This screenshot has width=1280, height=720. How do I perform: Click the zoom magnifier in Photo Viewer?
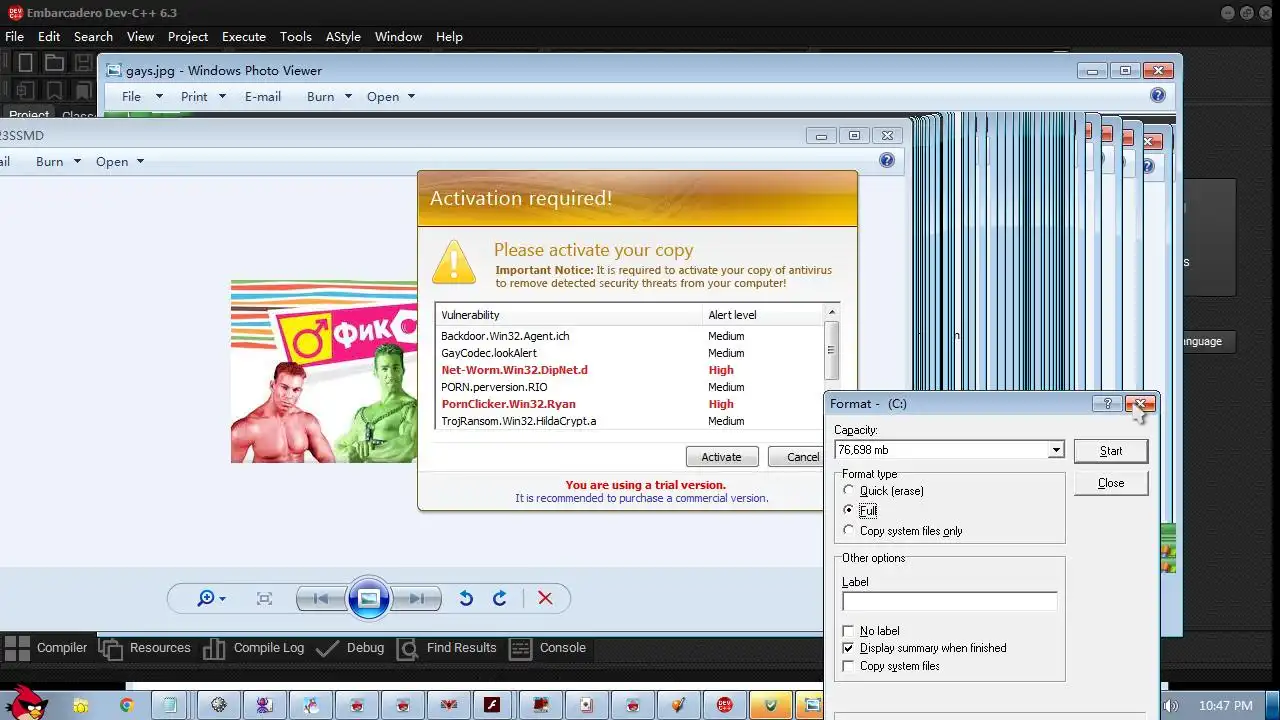206,598
